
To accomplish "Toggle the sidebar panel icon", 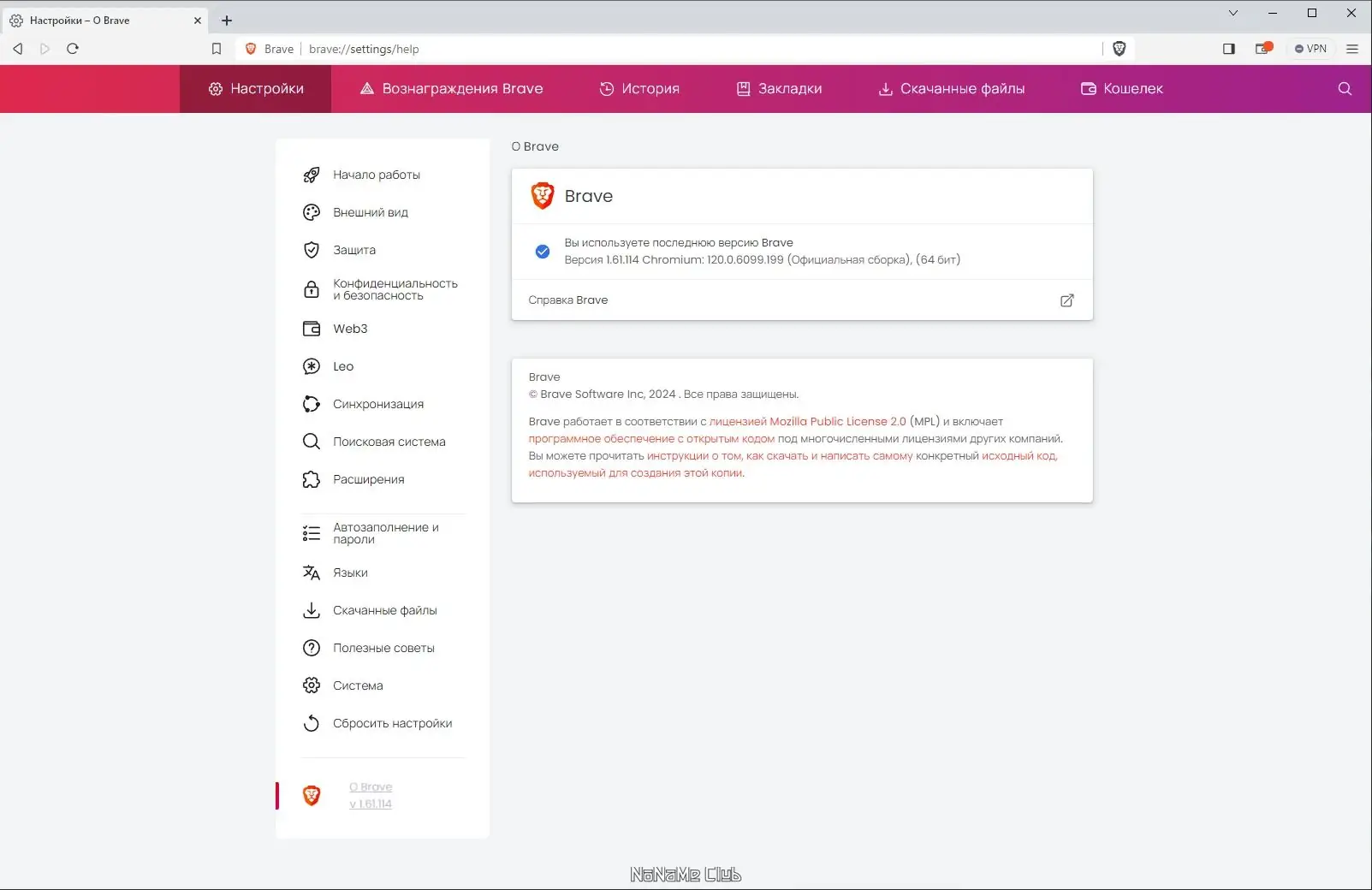I will 1228,49.
